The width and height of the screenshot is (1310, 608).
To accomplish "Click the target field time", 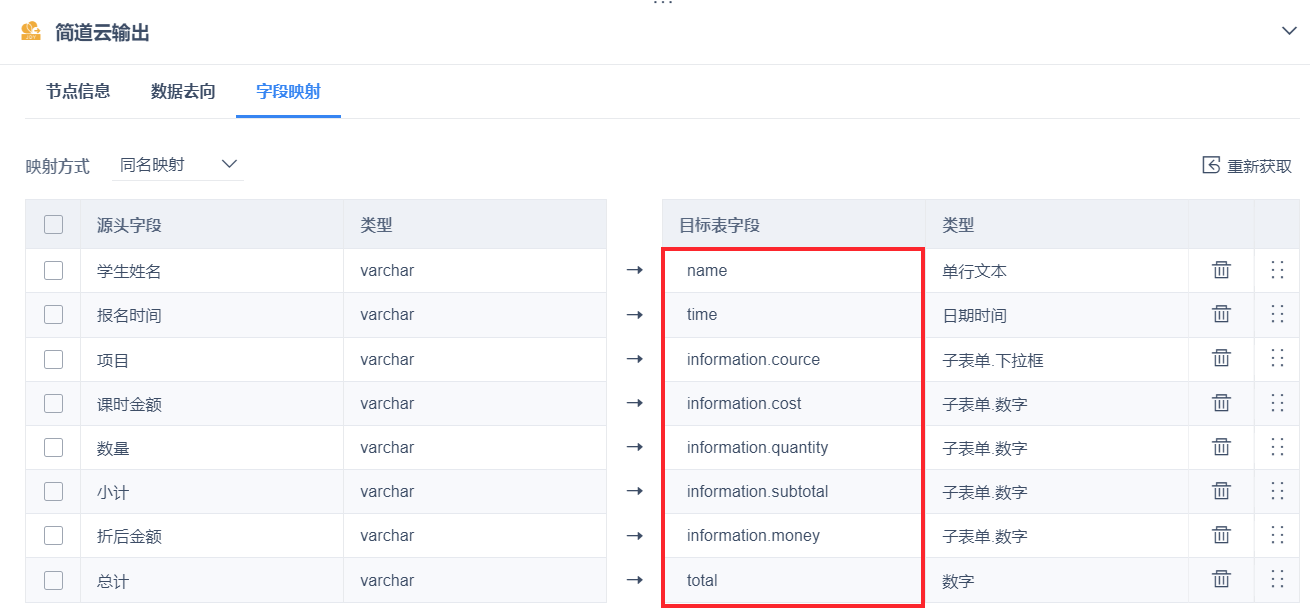I will click(702, 315).
